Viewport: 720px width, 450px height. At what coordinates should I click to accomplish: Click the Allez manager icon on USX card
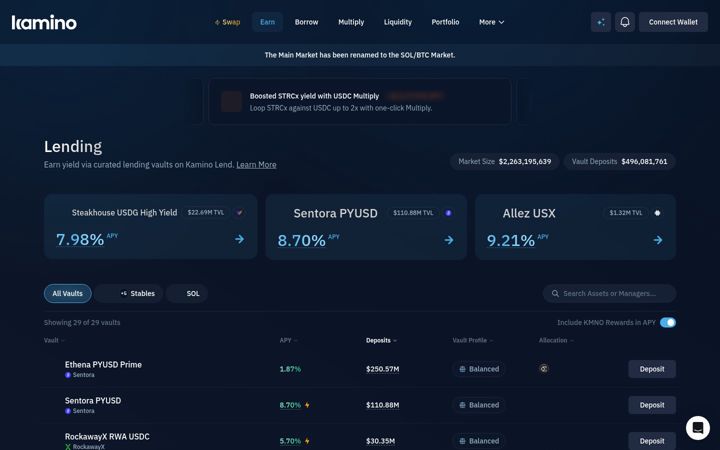pyautogui.click(x=658, y=213)
